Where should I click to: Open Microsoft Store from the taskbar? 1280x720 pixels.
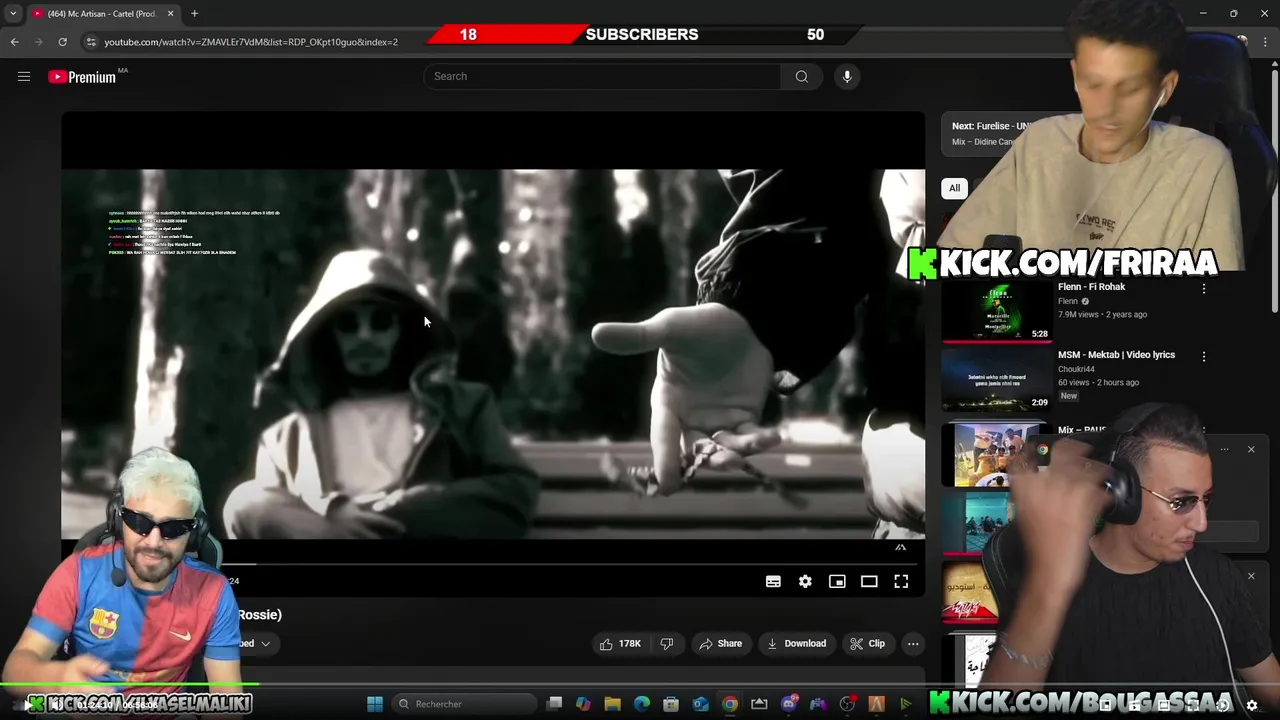coord(671,704)
